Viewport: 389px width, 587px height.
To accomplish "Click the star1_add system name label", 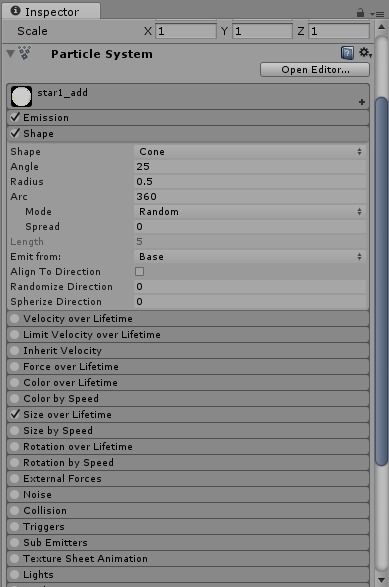I will 62,92.
